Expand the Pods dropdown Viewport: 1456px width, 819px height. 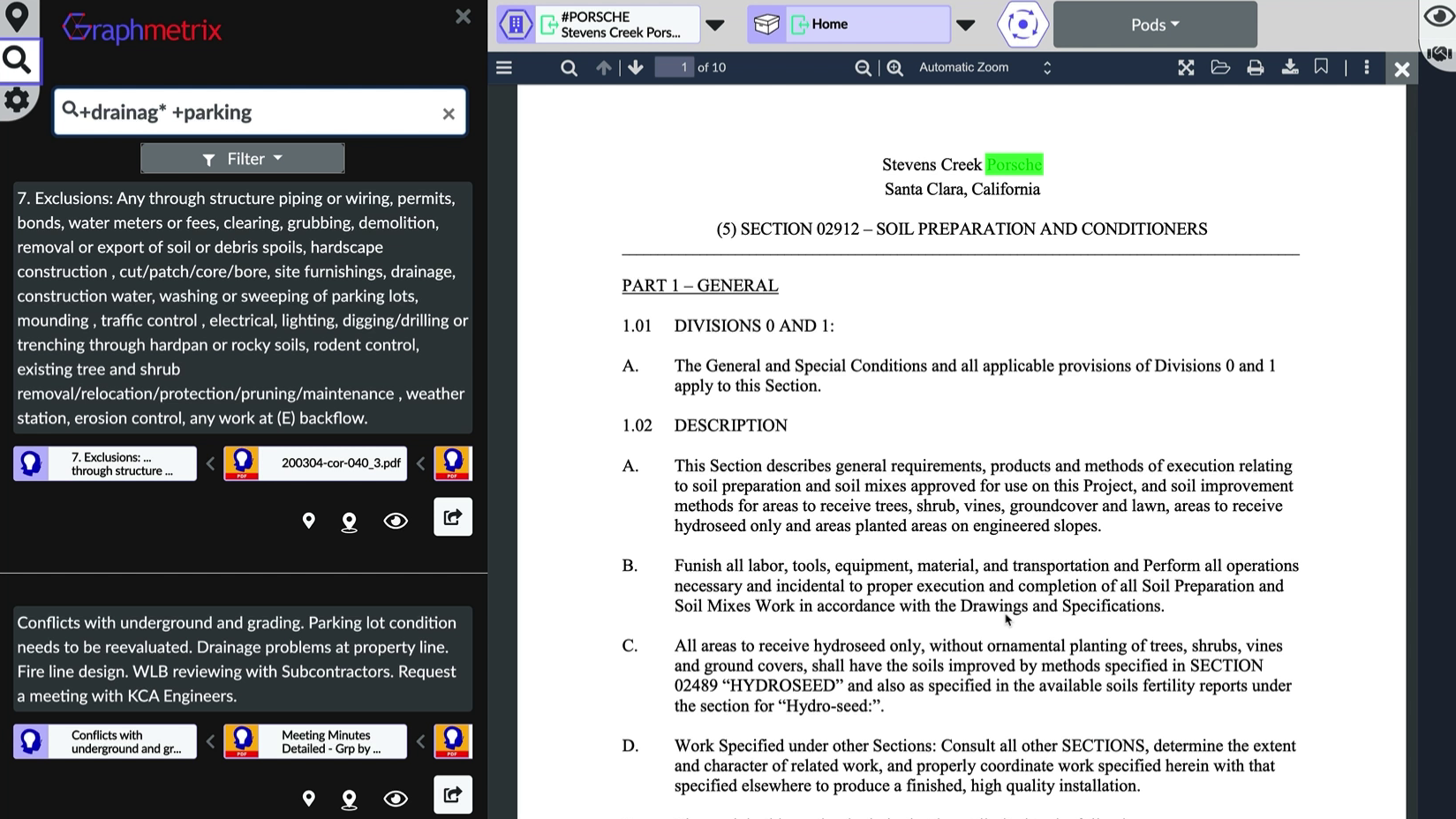(1154, 25)
